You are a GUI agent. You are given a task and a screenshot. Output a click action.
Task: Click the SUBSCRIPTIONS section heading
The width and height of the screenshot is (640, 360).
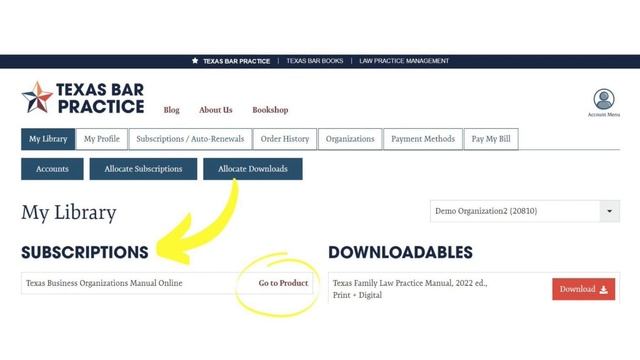[85, 252]
